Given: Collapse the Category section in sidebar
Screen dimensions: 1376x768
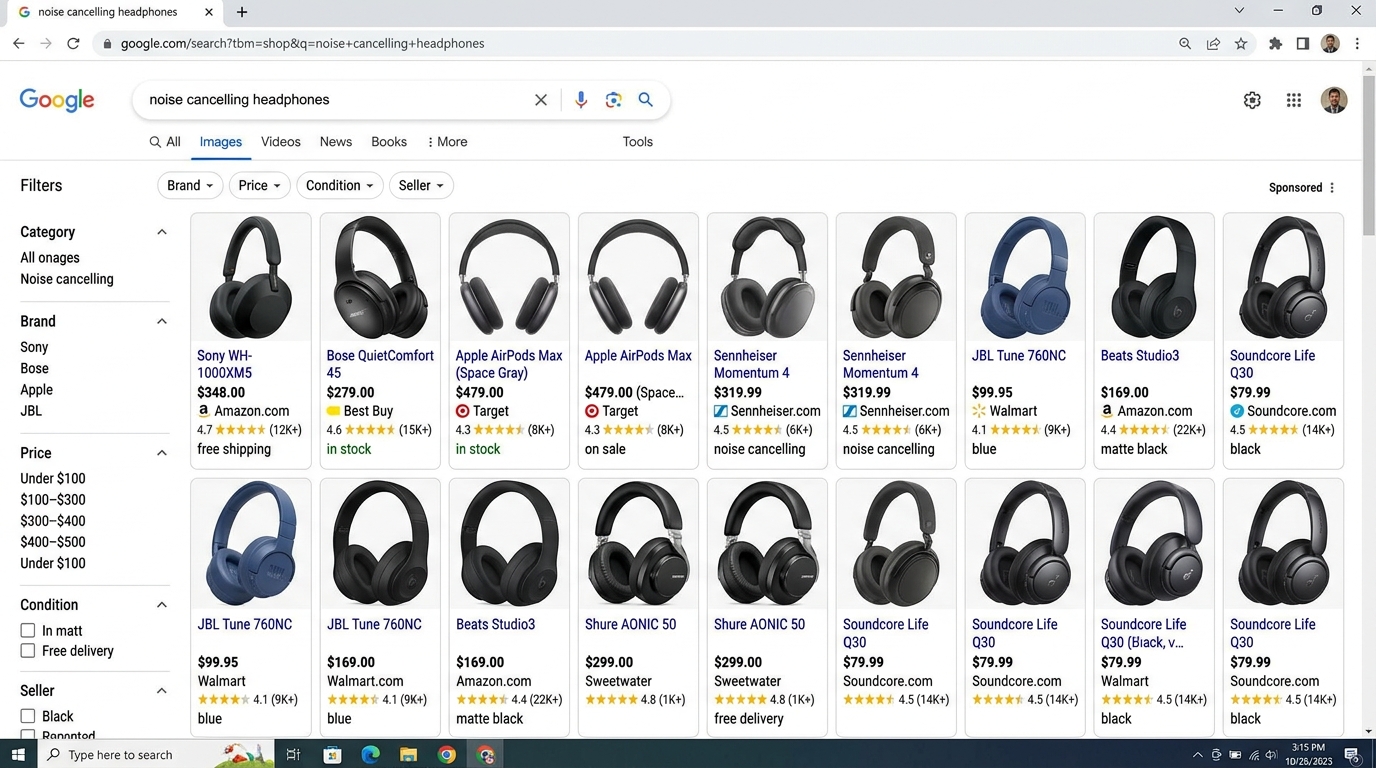Looking at the screenshot, I should point(161,232).
